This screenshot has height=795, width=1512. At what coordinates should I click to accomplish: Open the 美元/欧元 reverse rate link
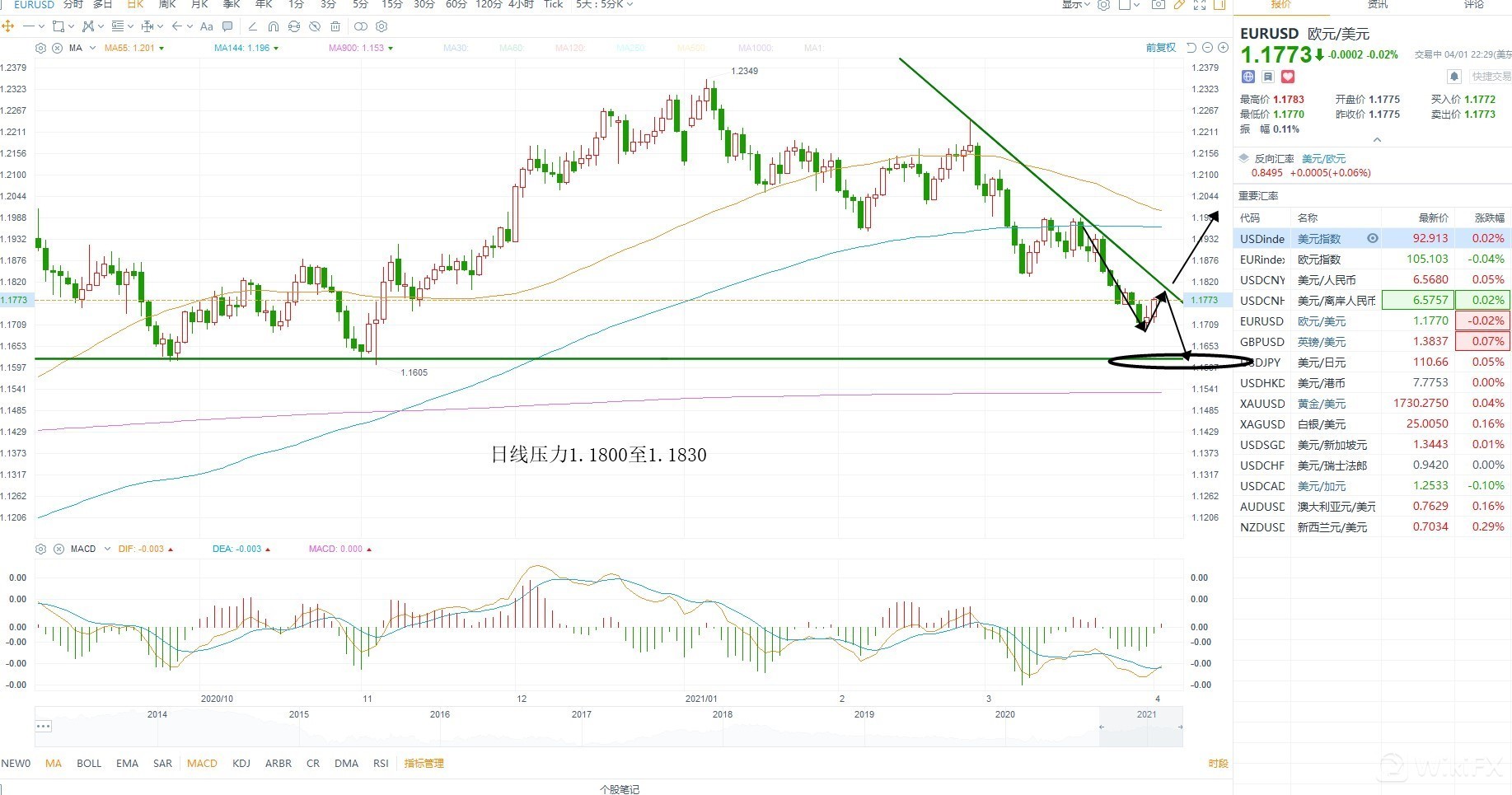pyautogui.click(x=1323, y=158)
